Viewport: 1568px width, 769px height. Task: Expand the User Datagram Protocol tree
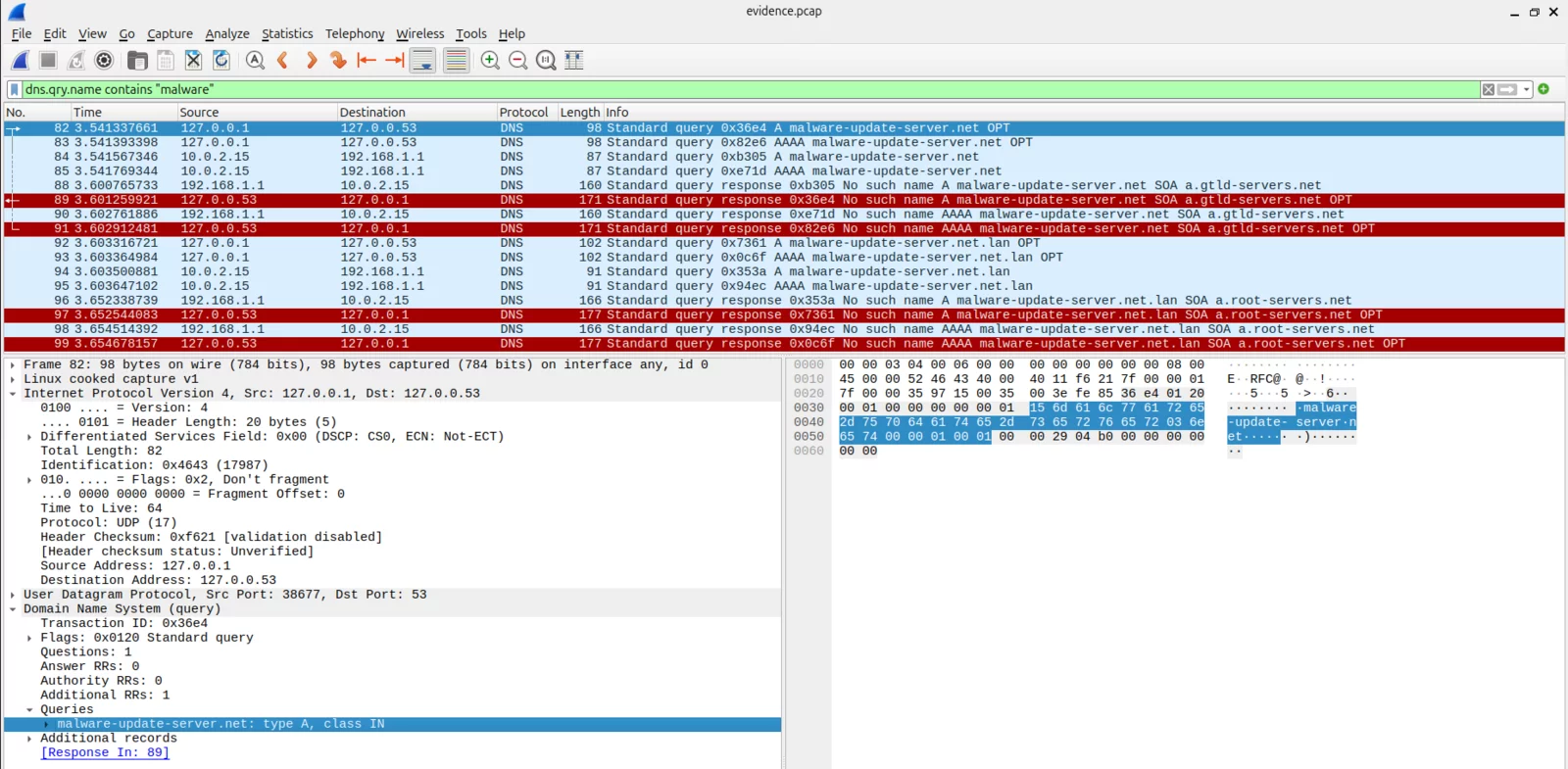13,595
